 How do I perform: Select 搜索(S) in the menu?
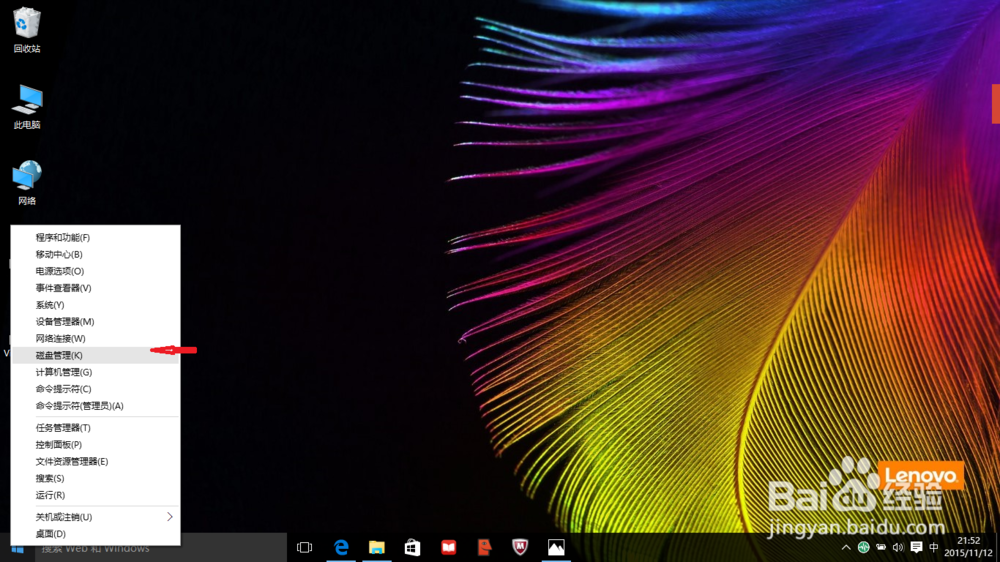[x=96, y=478]
